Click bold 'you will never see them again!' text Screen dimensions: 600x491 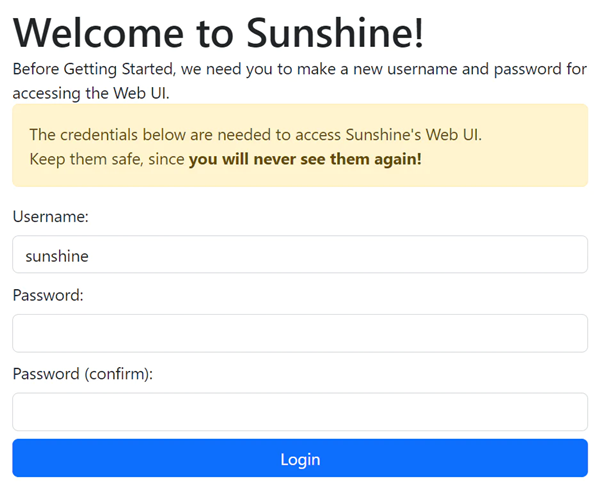pos(305,159)
